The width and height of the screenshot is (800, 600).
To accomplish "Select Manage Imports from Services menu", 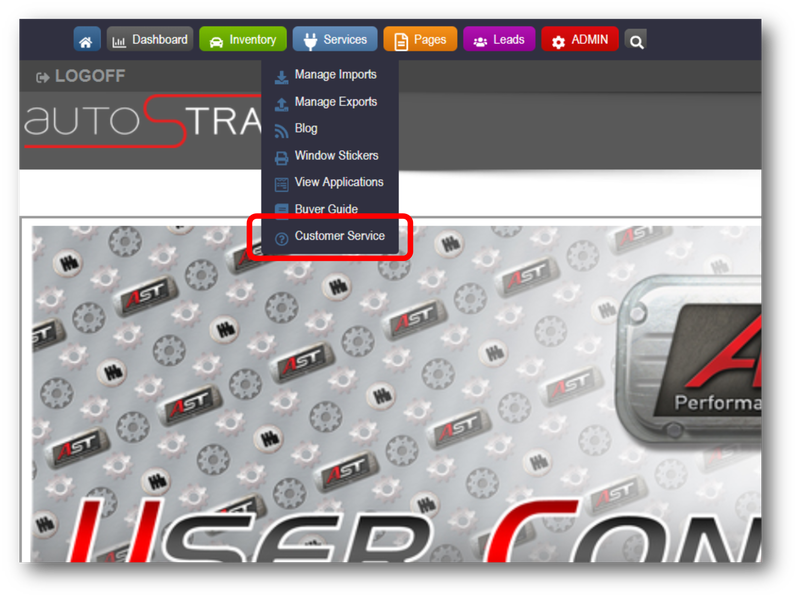I will 330,75.
